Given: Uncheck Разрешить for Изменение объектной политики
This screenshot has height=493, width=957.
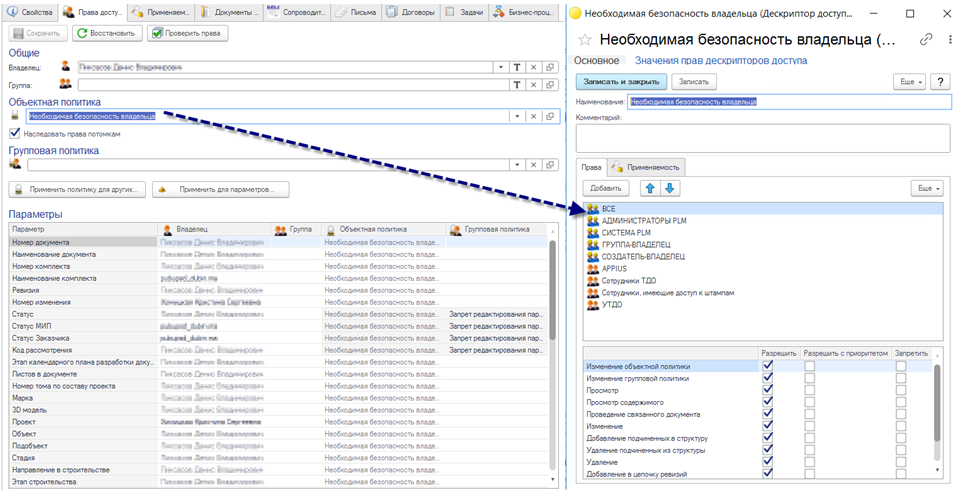Looking at the screenshot, I should [x=768, y=366].
